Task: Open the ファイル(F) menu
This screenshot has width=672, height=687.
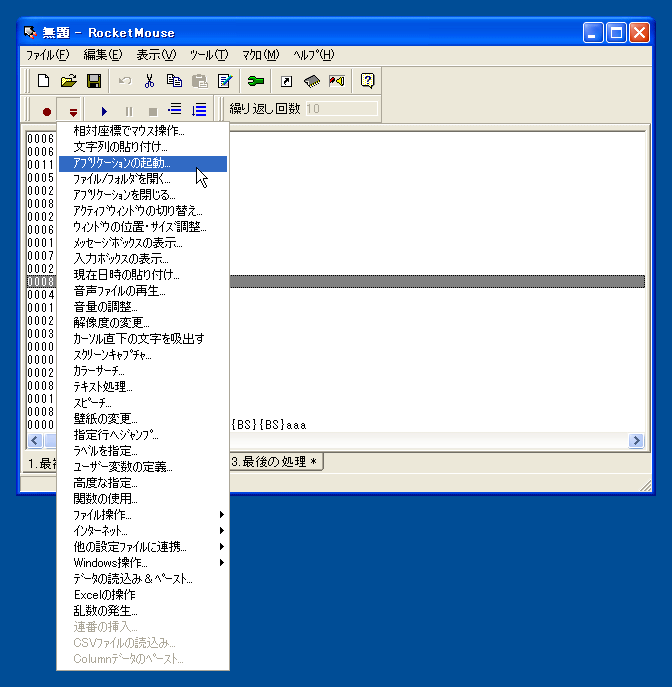Action: coord(47,55)
